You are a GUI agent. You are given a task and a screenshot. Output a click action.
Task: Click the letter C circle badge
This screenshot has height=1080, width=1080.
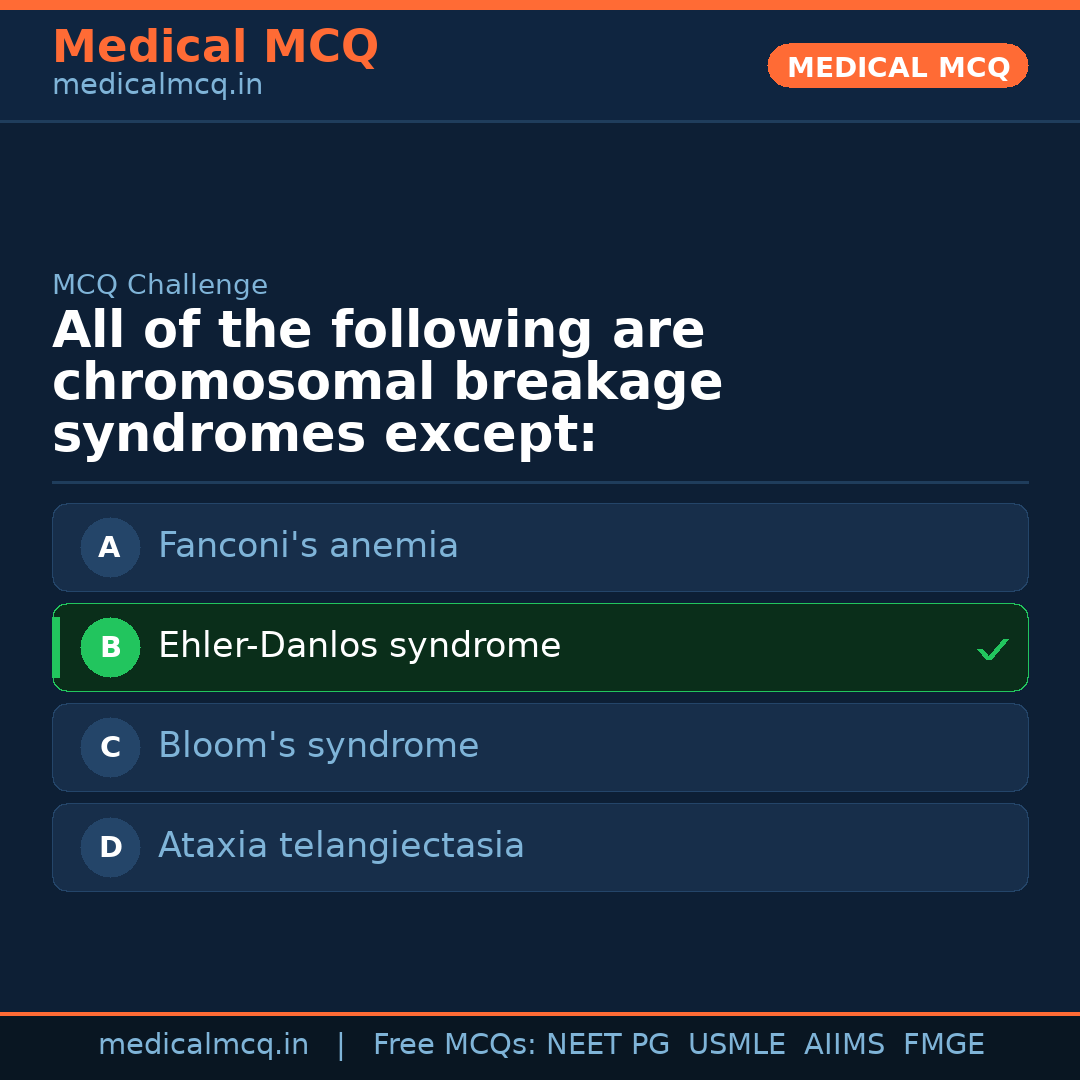(110, 747)
